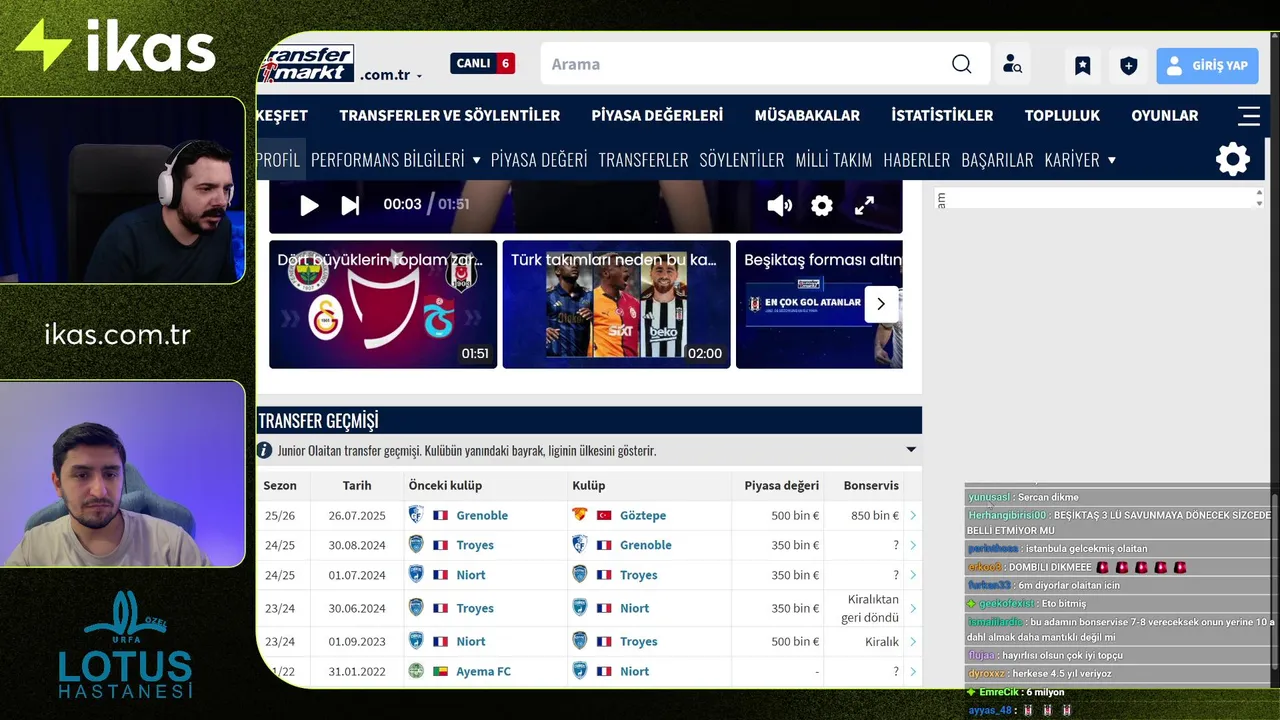Switch to the MİLLİ TAKIM tab
The height and width of the screenshot is (720, 1280).
point(834,159)
